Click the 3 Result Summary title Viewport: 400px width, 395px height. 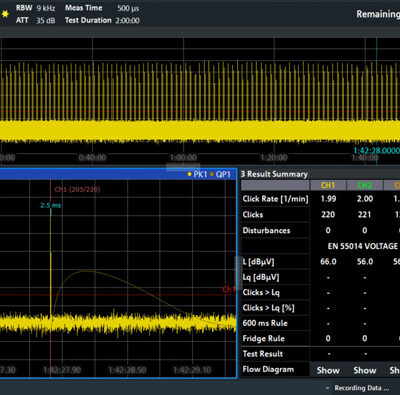(274, 174)
